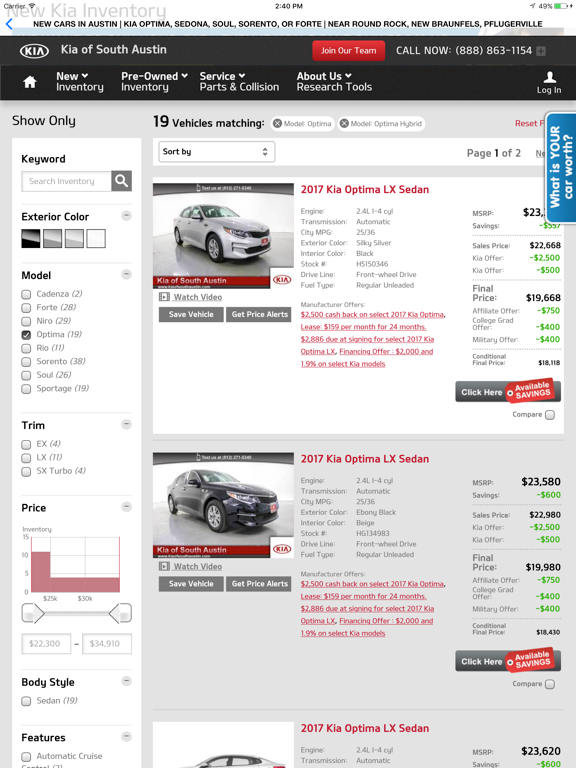
Task: Expand the Pre-Owned Inventory menu
Action: point(154,82)
